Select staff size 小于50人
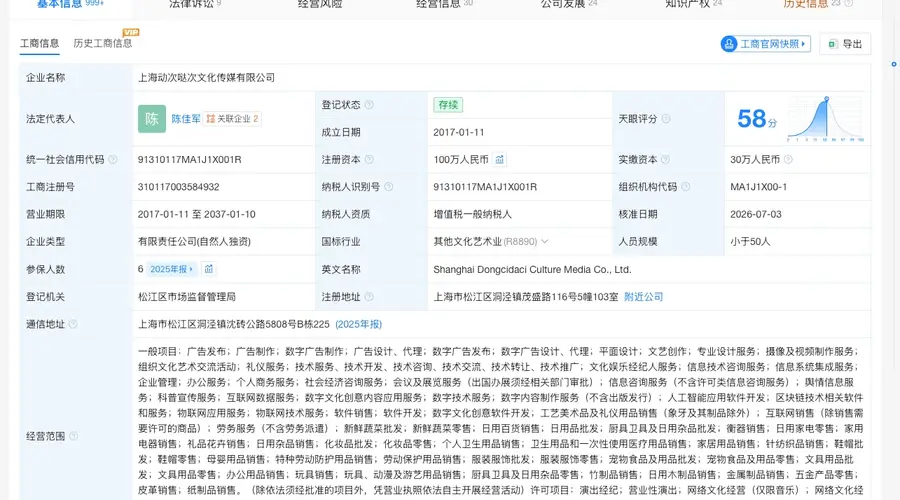This screenshot has width=900, height=500. point(750,242)
